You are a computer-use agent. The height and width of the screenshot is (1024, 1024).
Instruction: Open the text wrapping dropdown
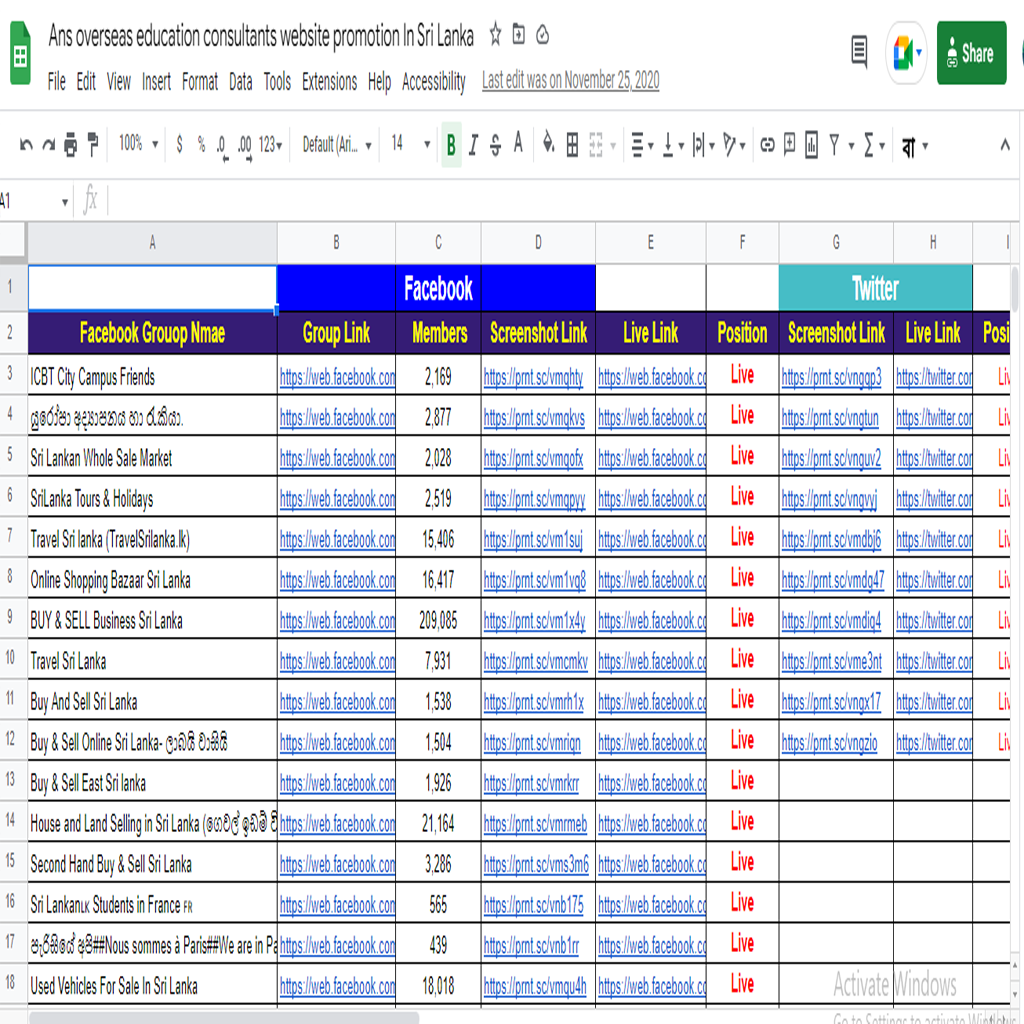(704, 145)
